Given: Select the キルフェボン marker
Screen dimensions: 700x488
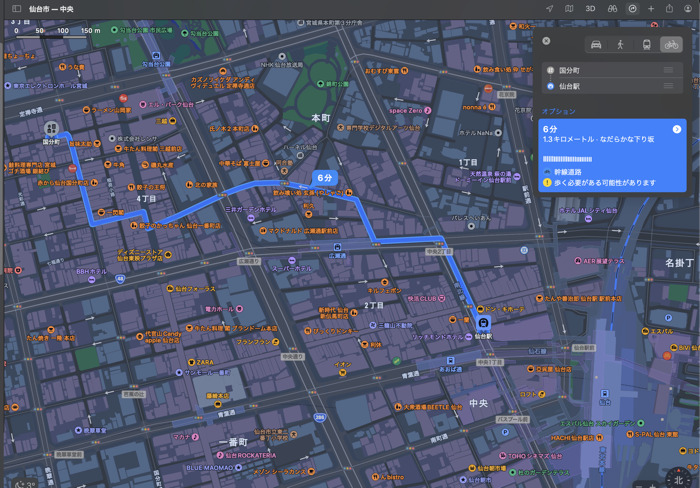Looking at the screenshot, I should 384,282.
